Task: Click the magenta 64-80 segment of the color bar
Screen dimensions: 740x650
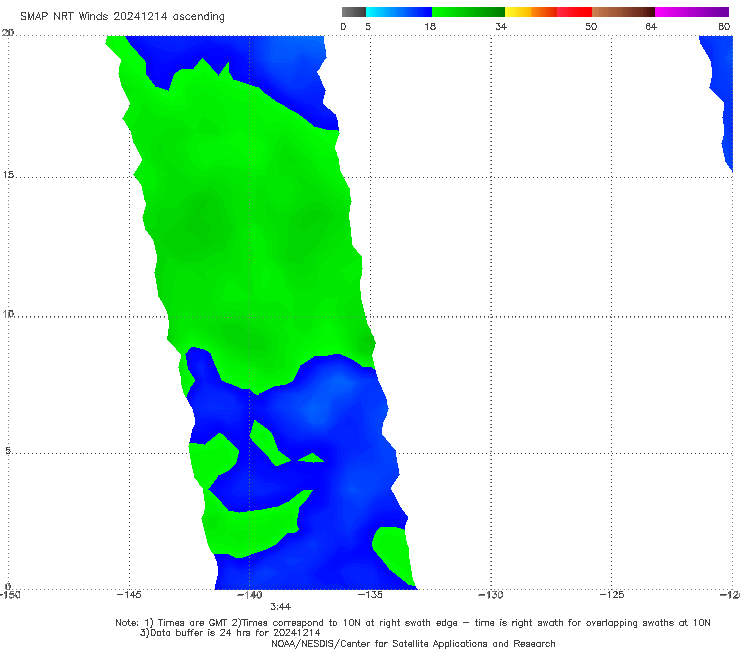Action: click(x=692, y=12)
